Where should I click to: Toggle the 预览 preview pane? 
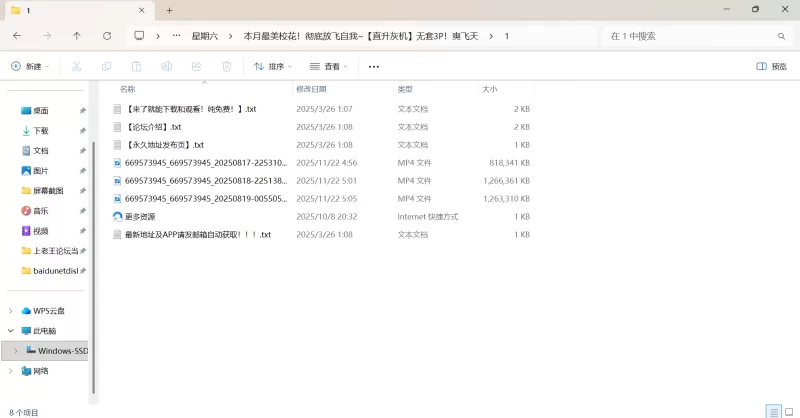(x=771, y=66)
